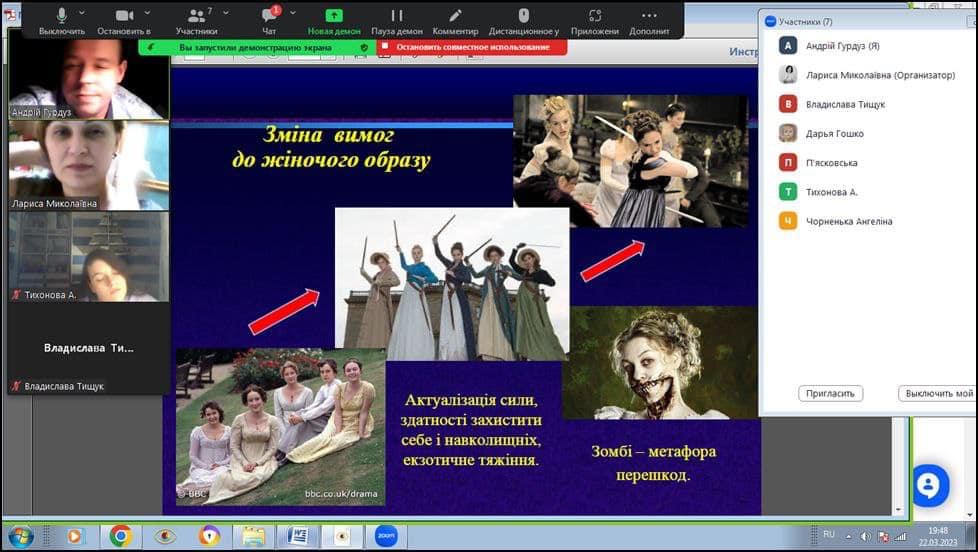Click the Выключить мой mute button
Screen dimensions: 978x552
937,394
